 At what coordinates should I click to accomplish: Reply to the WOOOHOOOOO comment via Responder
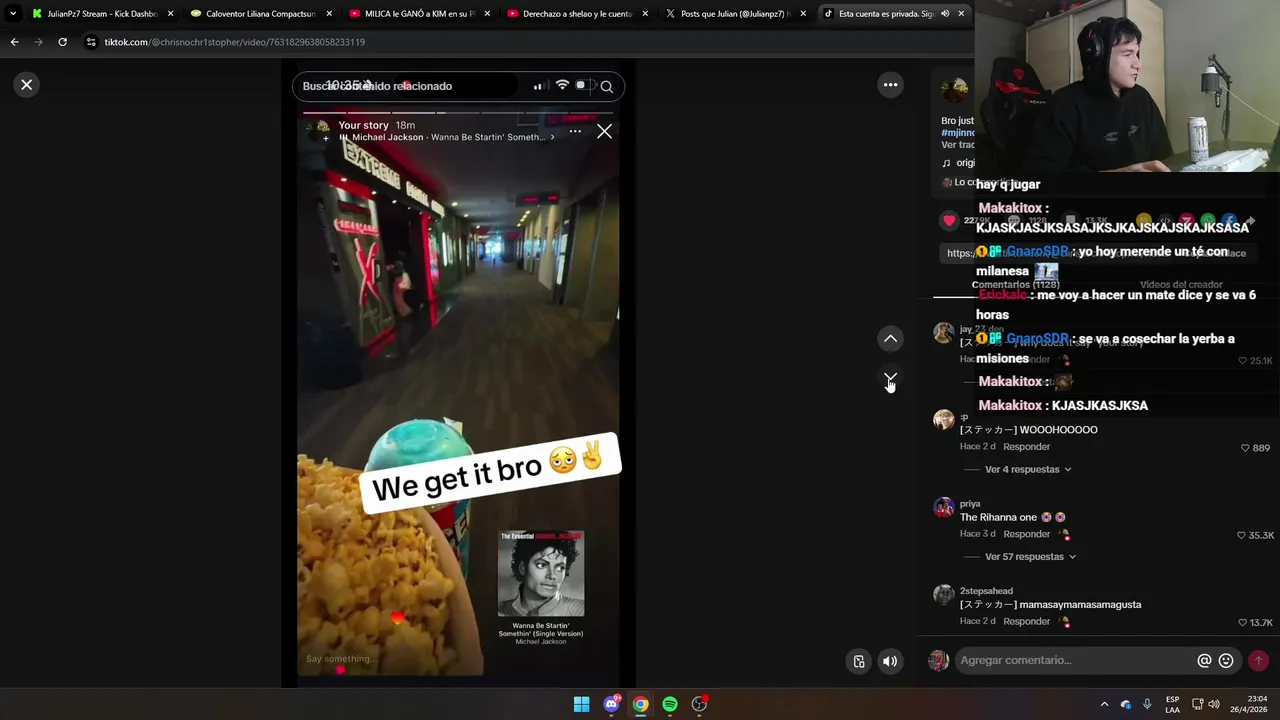[1026, 447]
